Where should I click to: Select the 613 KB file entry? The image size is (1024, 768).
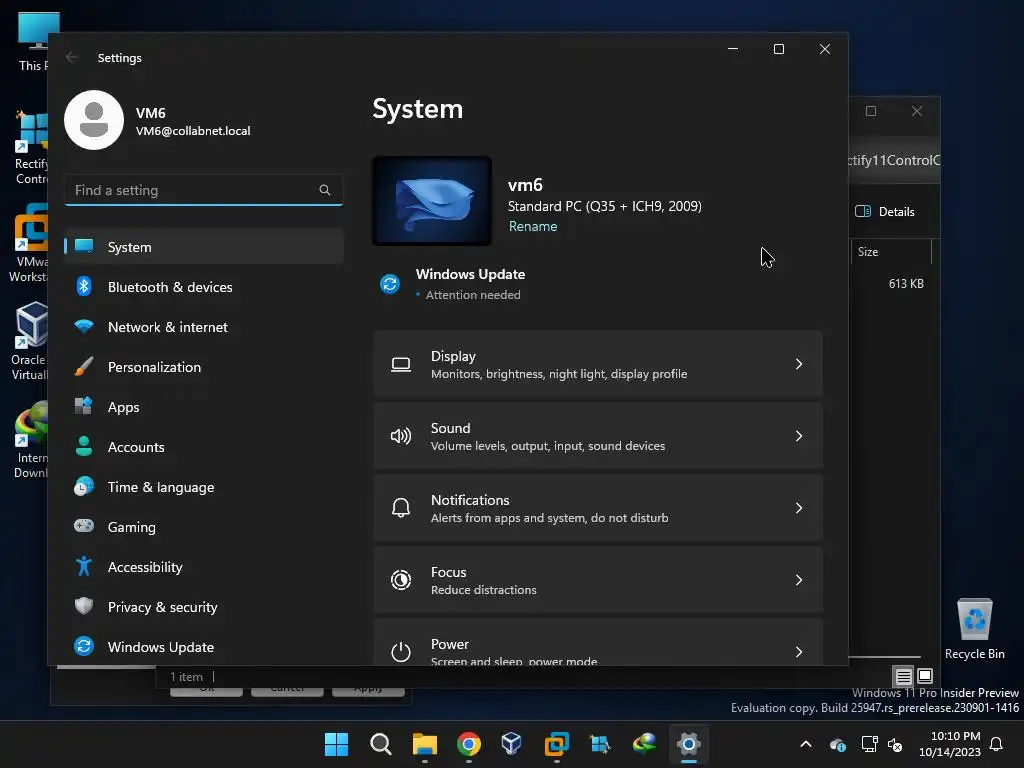[906, 283]
